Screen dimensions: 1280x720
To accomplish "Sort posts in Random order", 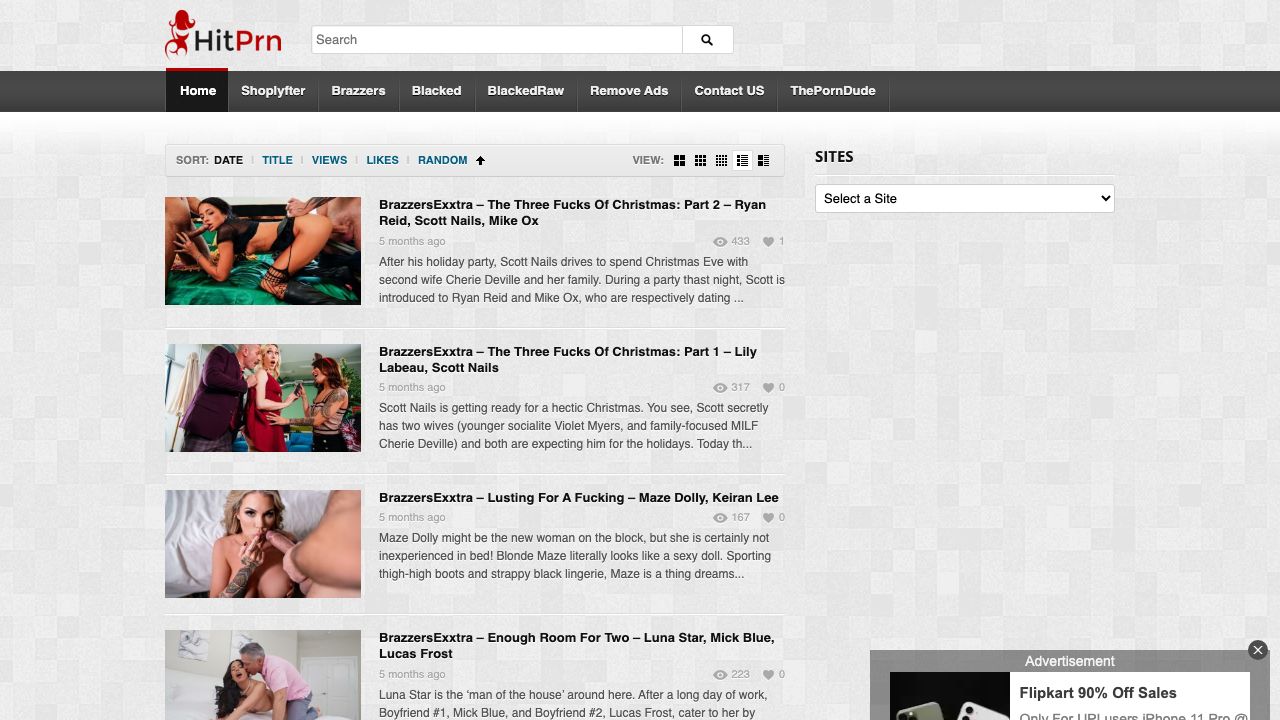I will click(x=442, y=160).
